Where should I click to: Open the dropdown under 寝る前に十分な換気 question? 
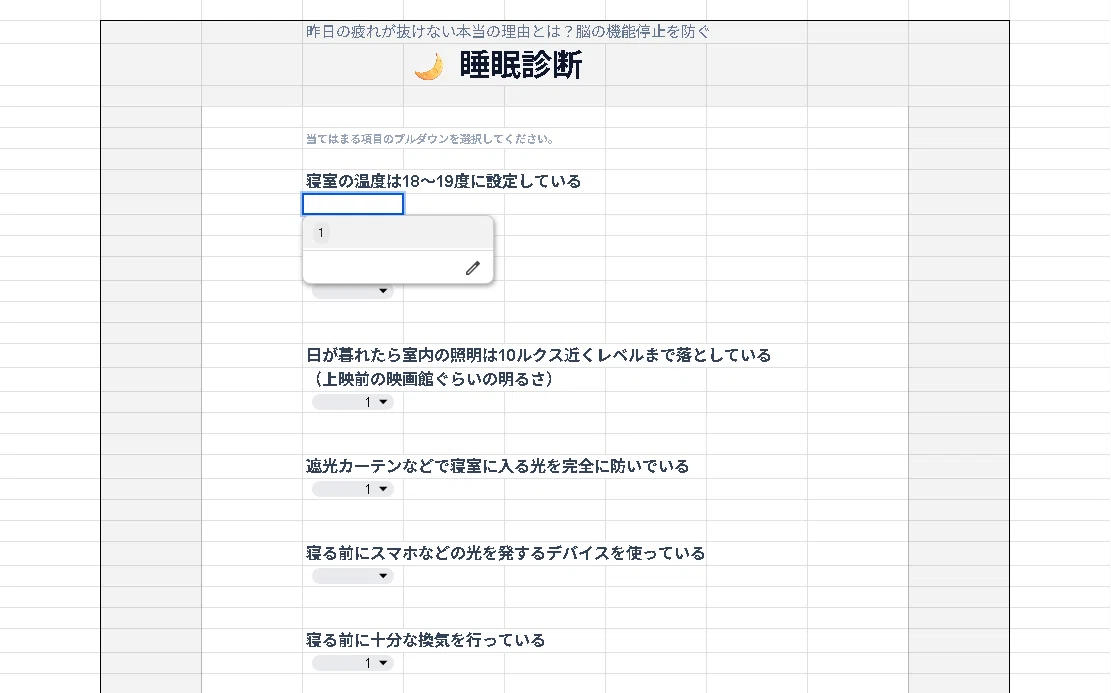coord(353,663)
